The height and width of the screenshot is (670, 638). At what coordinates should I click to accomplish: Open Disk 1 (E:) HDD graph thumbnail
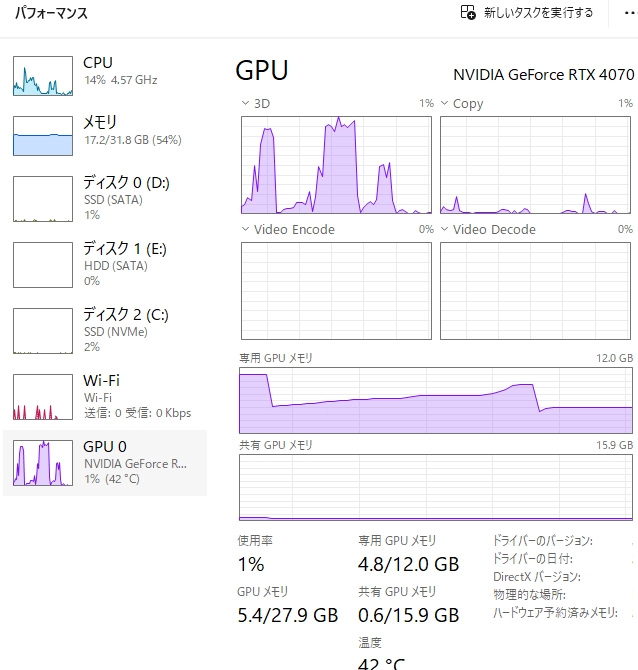tap(43, 264)
